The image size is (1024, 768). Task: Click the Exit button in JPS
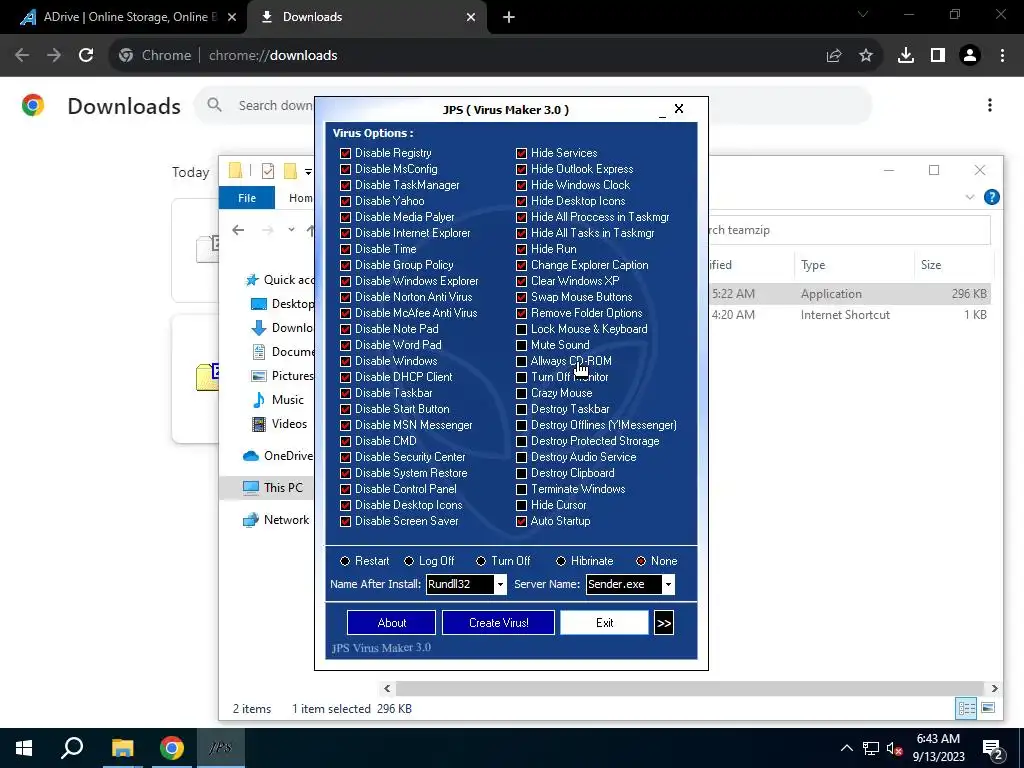tap(604, 623)
